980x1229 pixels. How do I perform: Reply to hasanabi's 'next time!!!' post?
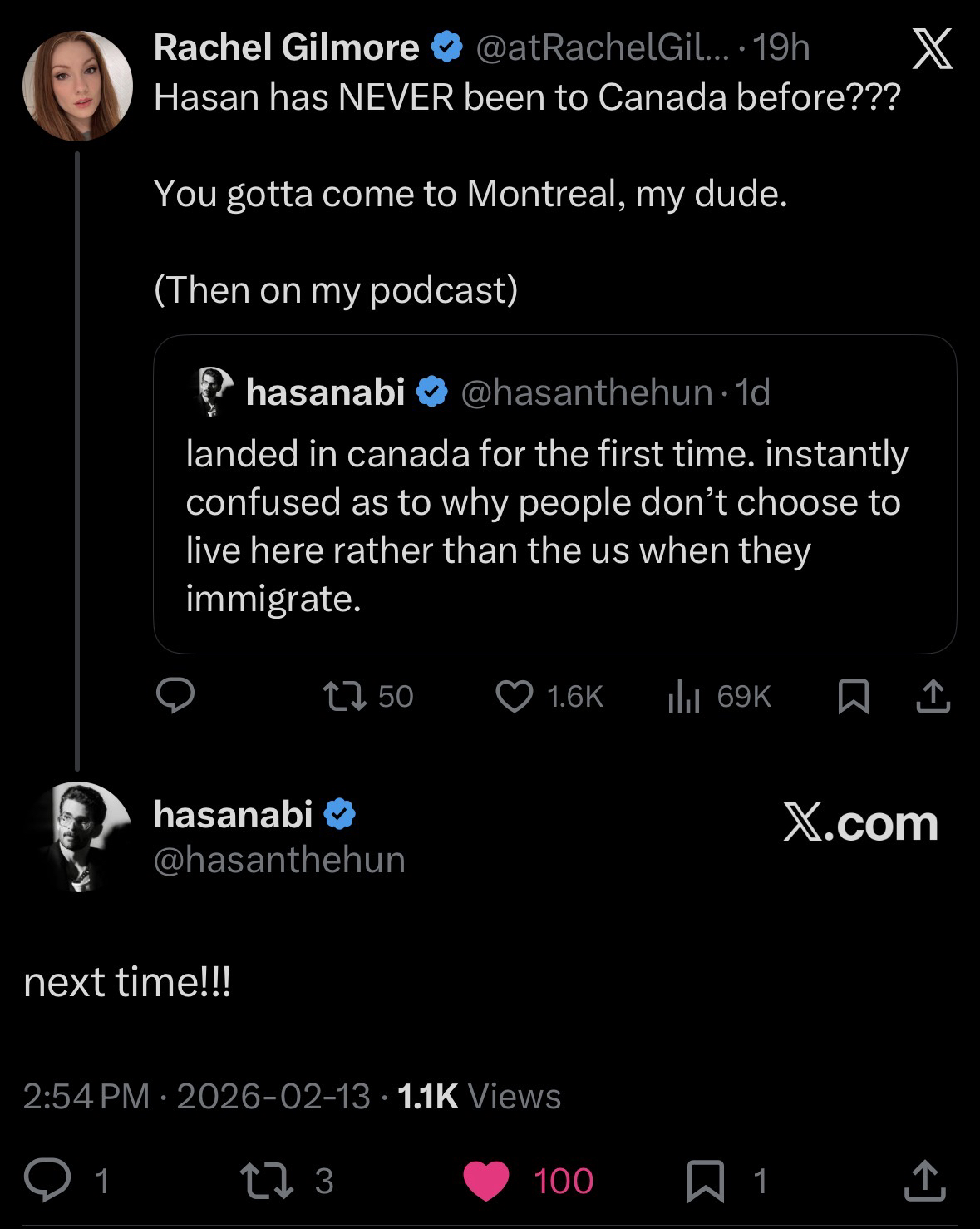pos(47,1181)
